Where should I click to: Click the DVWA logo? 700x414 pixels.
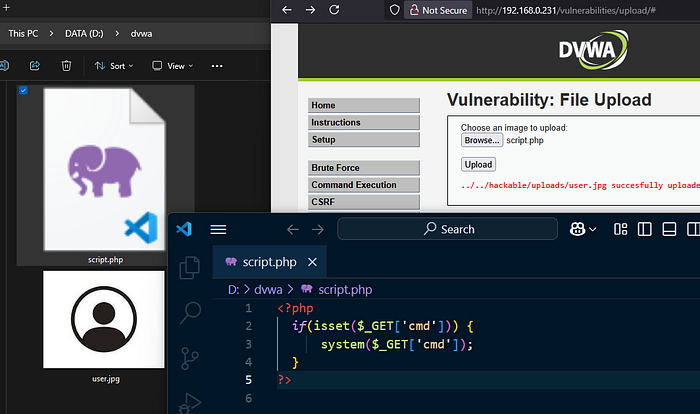pos(593,50)
